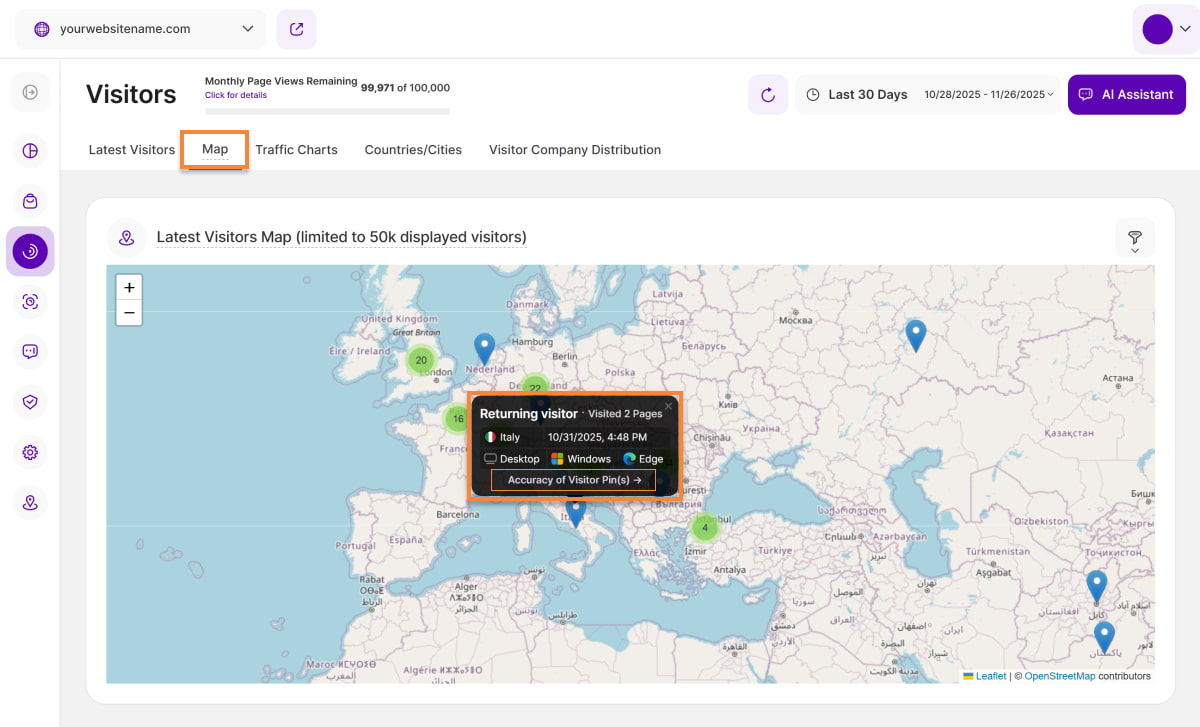Open the user avatar account menu
The height and width of the screenshot is (727, 1200).
(1165, 29)
